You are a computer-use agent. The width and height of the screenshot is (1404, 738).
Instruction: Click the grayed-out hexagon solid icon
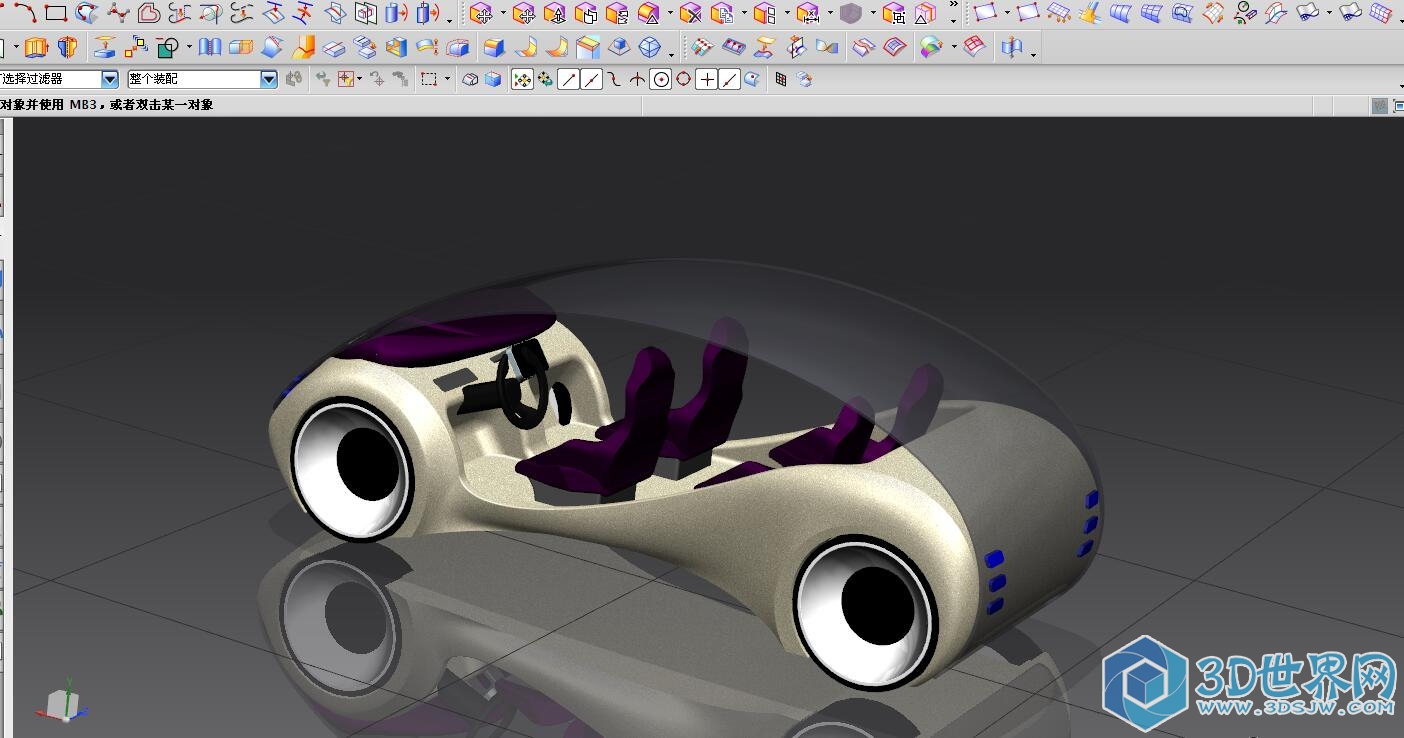point(850,14)
